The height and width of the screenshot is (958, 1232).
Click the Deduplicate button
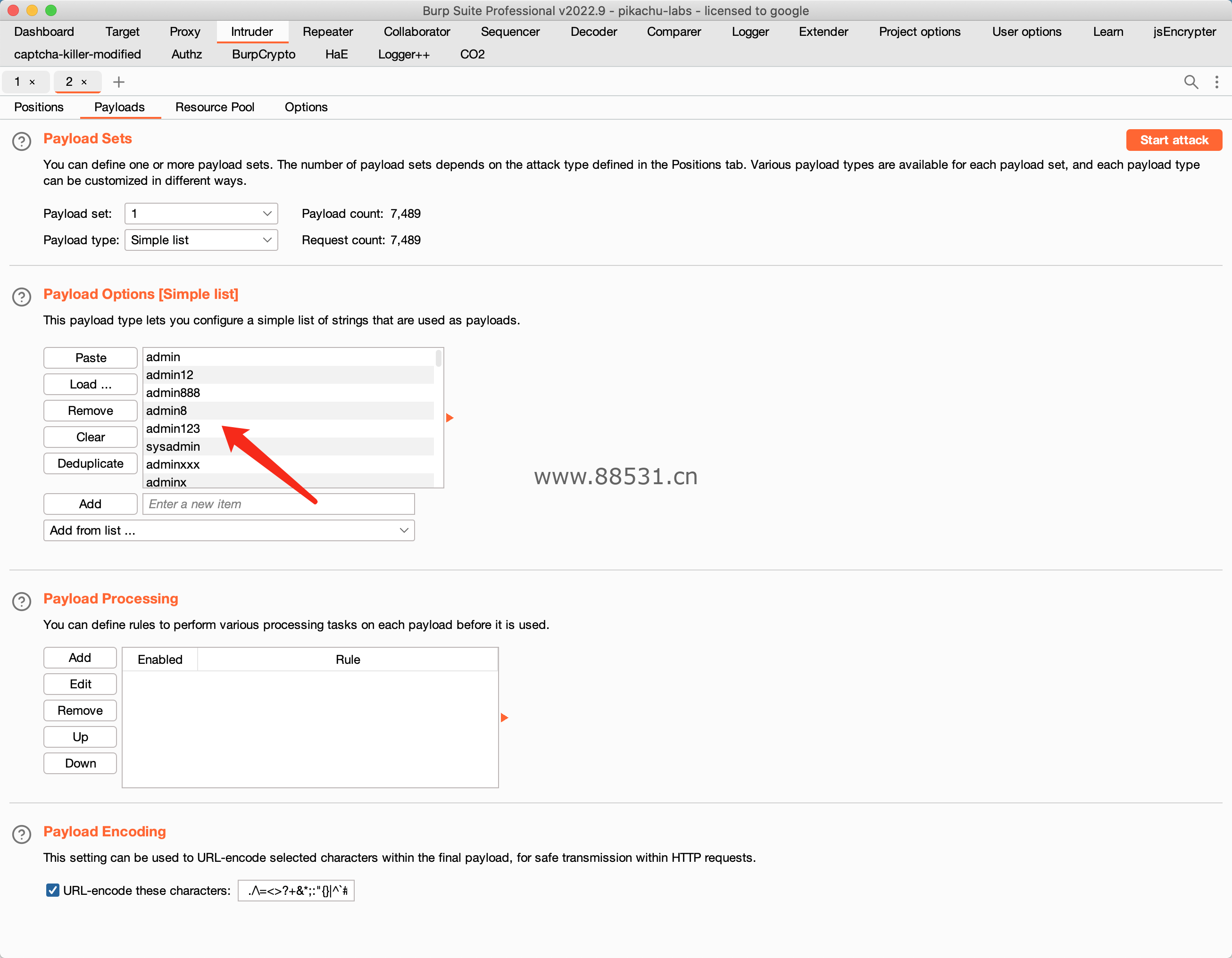(90, 464)
